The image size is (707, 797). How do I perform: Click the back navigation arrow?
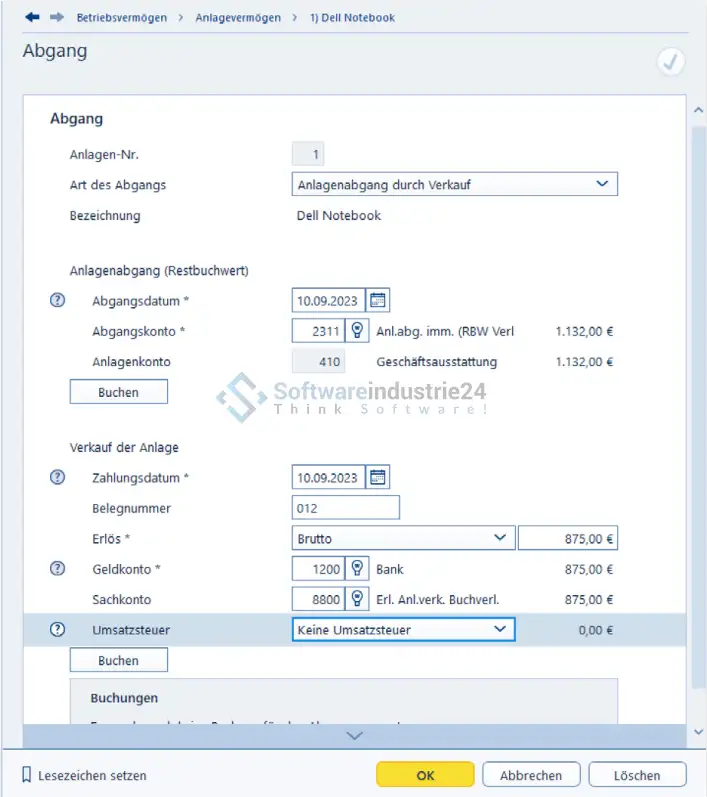pos(32,17)
